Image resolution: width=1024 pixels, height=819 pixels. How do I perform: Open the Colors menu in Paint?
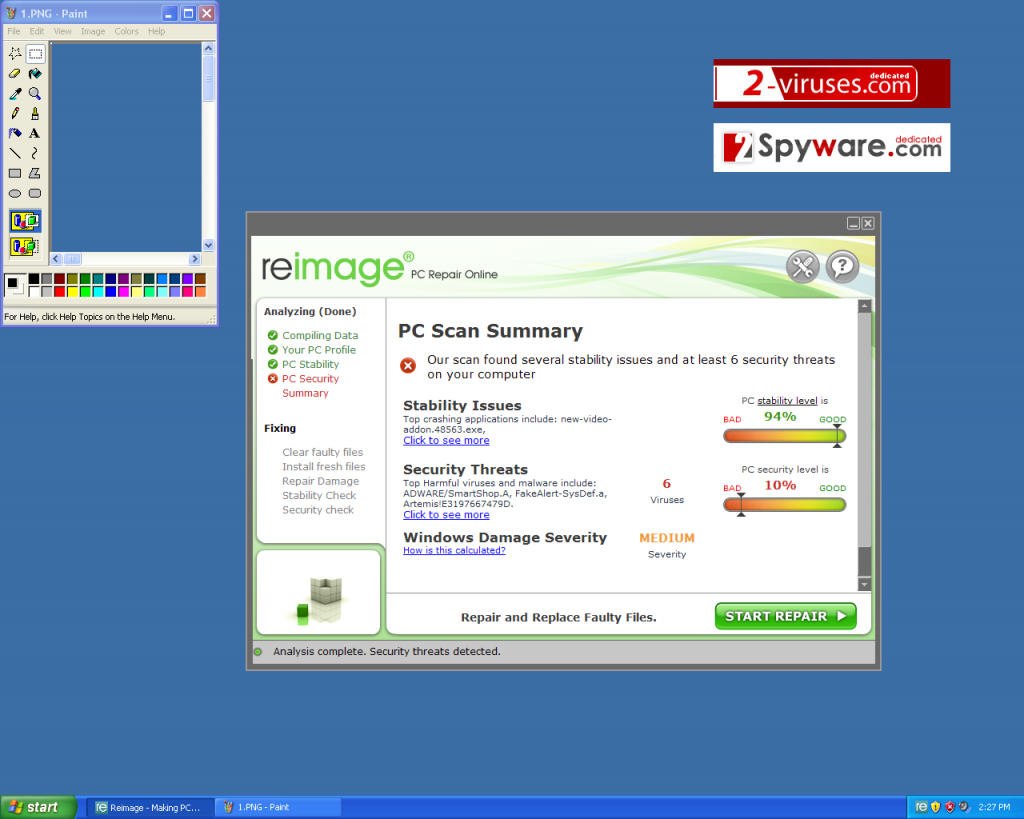(127, 31)
